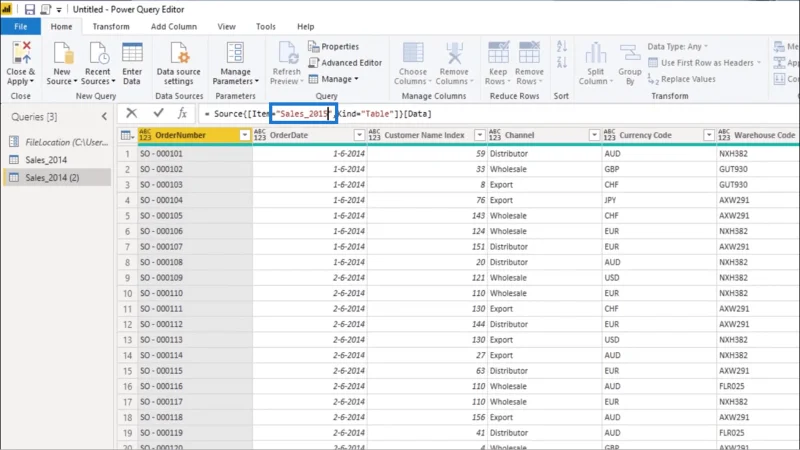Screen dimensions: 800x450
Task: Switch to the Home tab
Action: [x=61, y=27]
